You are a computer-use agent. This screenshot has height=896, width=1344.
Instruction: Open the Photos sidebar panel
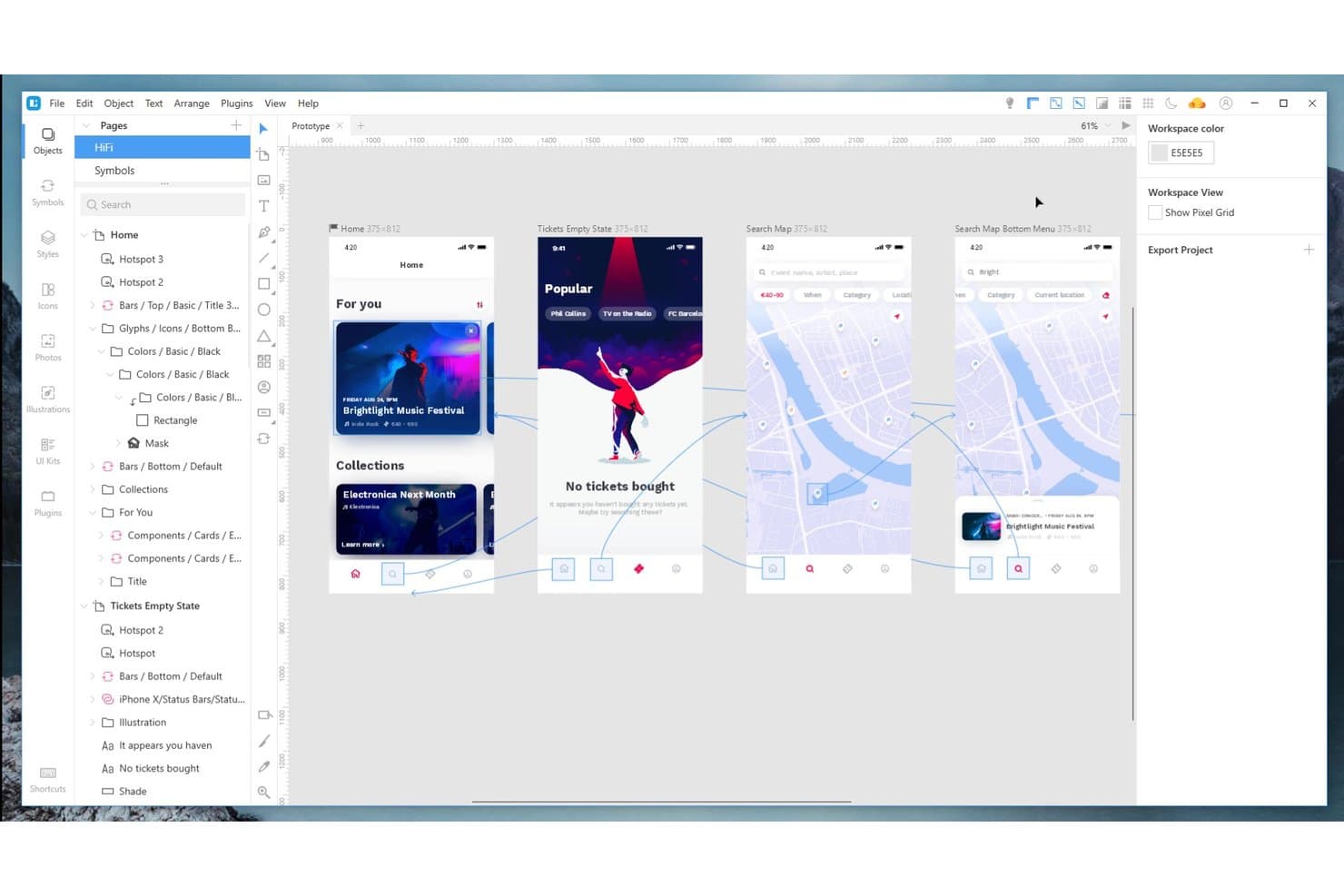(47, 346)
